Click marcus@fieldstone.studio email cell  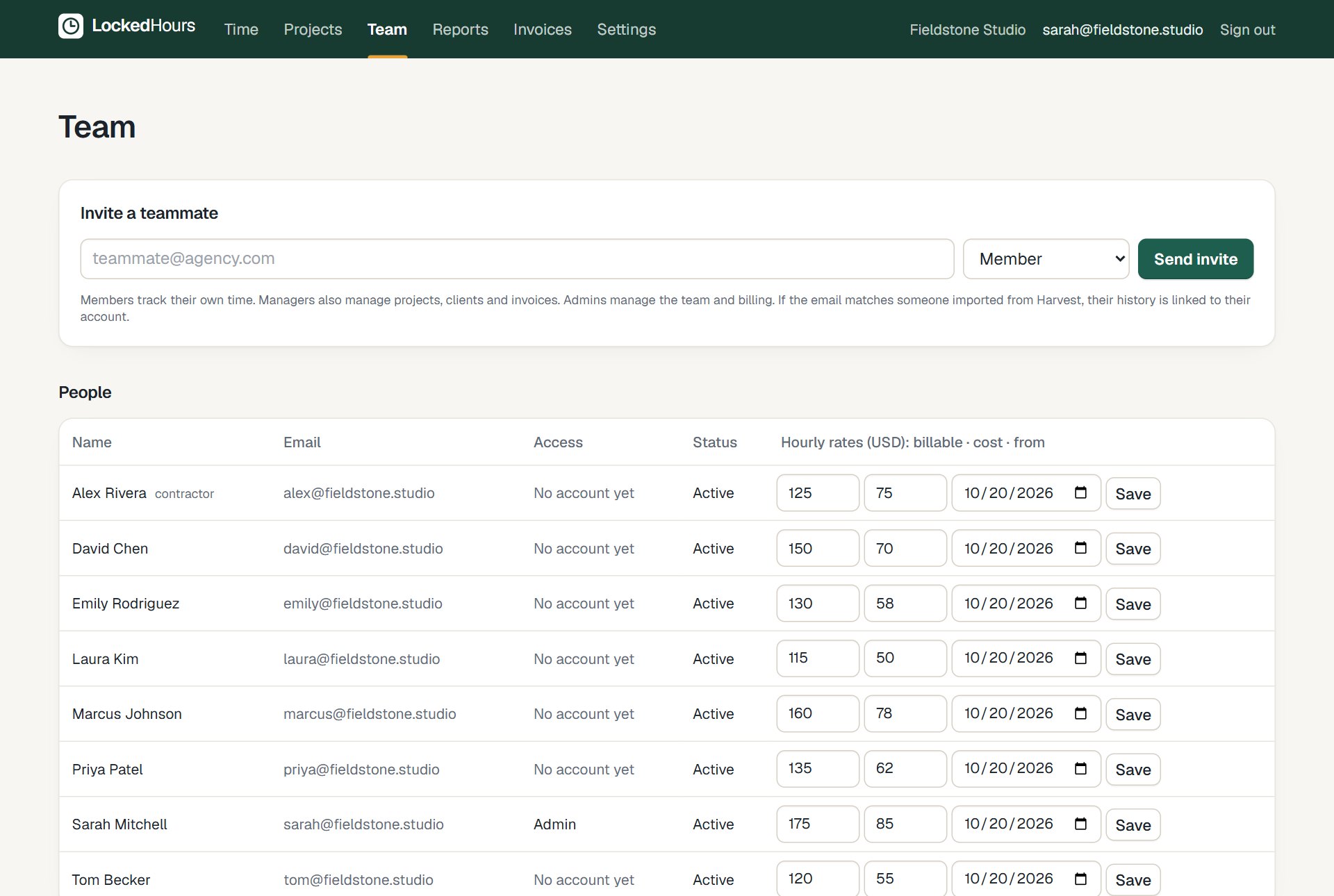(x=370, y=714)
